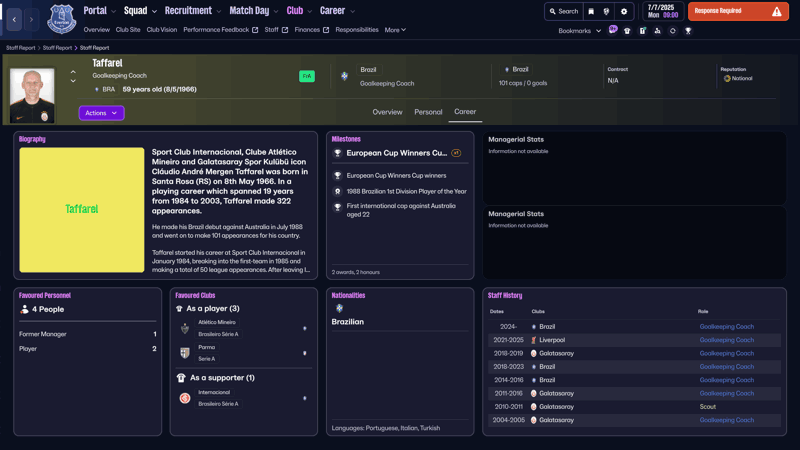The height and width of the screenshot is (450, 800).
Task: Click the First international cap milestone entry
Action: (x=400, y=210)
